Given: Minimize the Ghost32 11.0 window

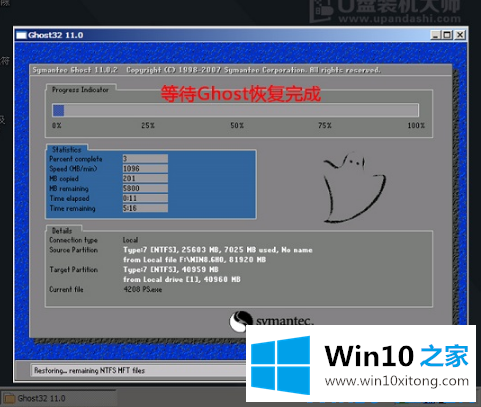Looking at the screenshot, I should tap(435, 35).
